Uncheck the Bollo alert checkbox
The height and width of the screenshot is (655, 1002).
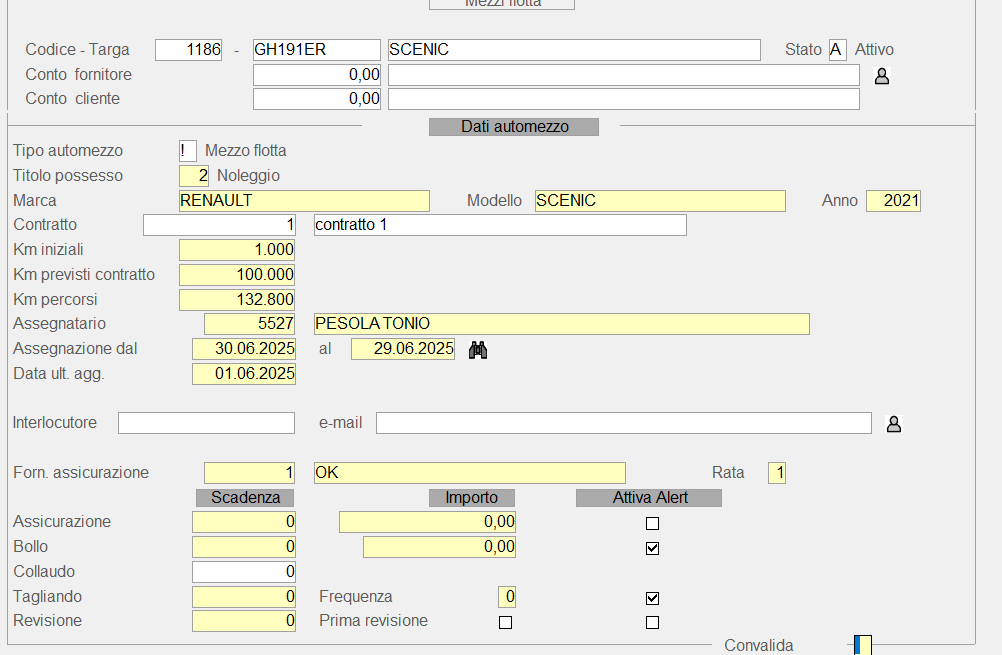(x=652, y=548)
